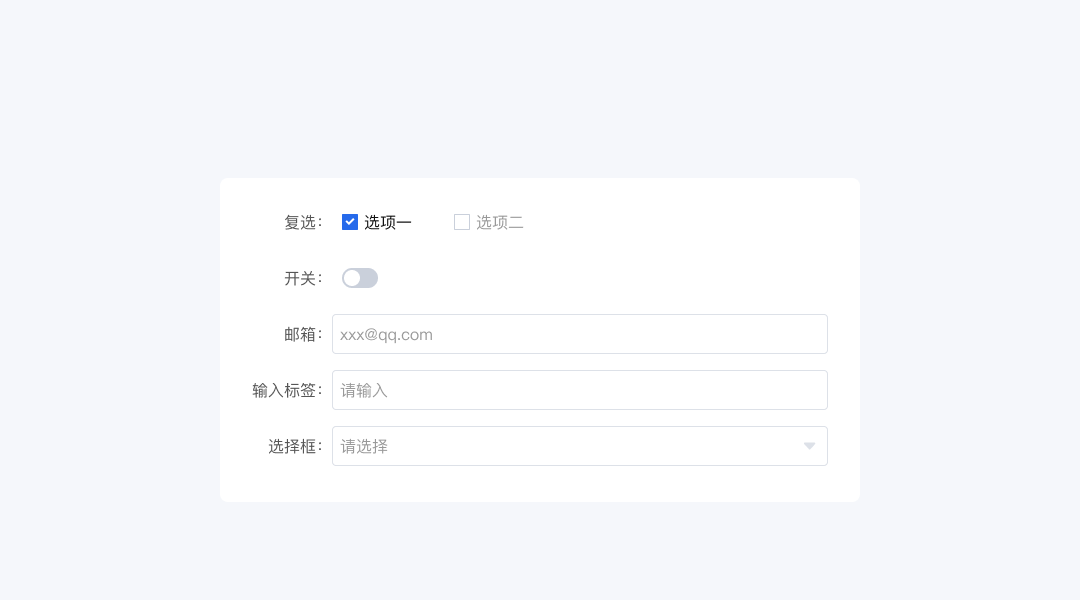Click the 选择框 field label
1080x600 pixels.
pos(294,446)
